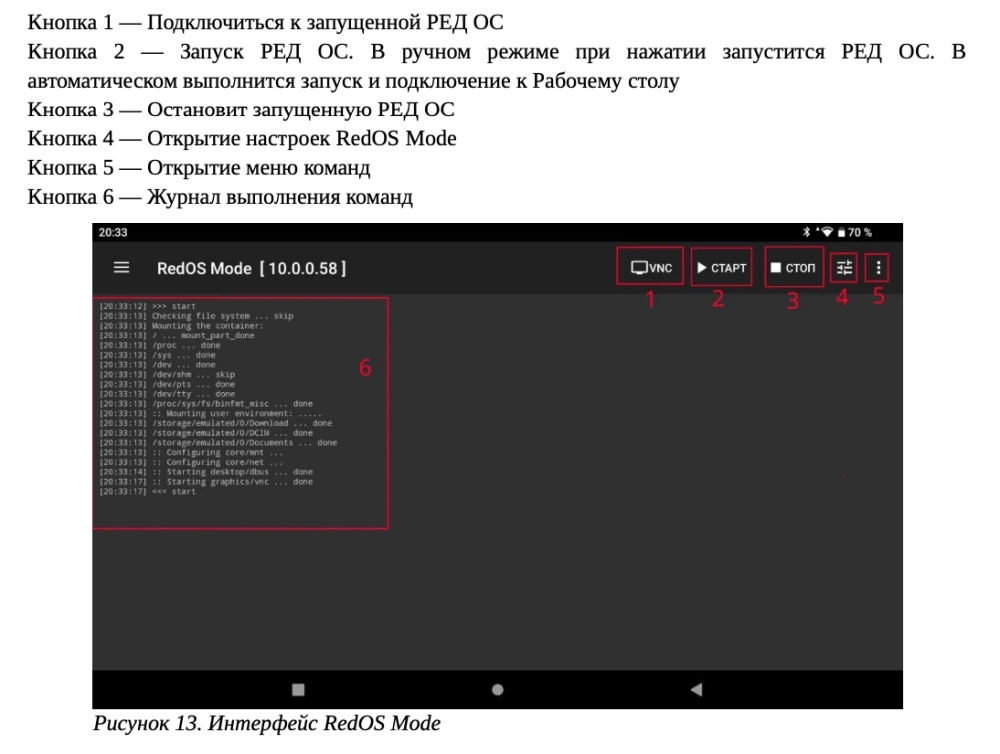Click the 20:33 clock in status bar
The image size is (1000, 754).
click(x=113, y=232)
